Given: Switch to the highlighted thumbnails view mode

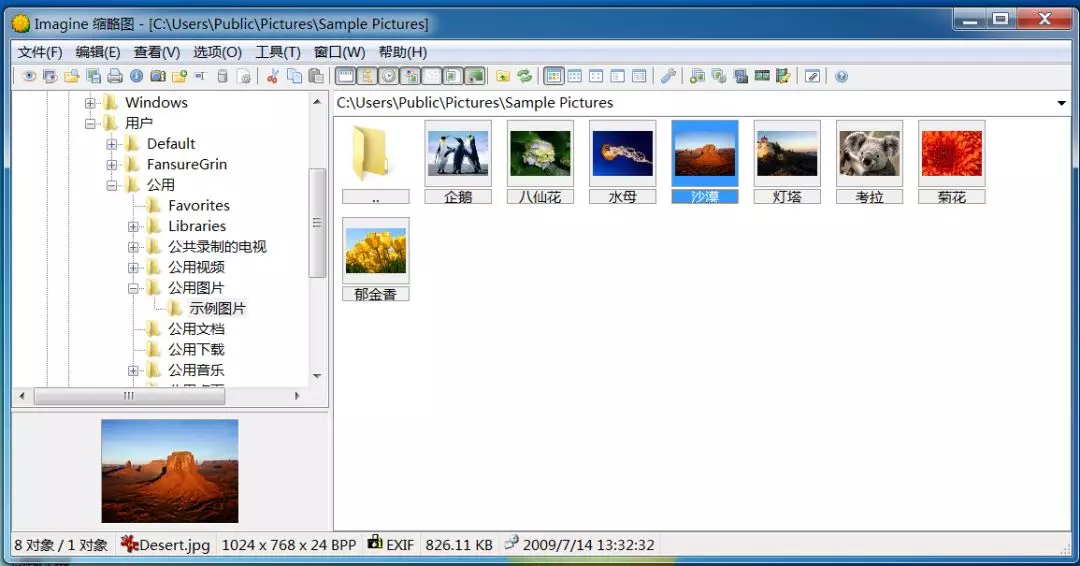Looking at the screenshot, I should 553,76.
